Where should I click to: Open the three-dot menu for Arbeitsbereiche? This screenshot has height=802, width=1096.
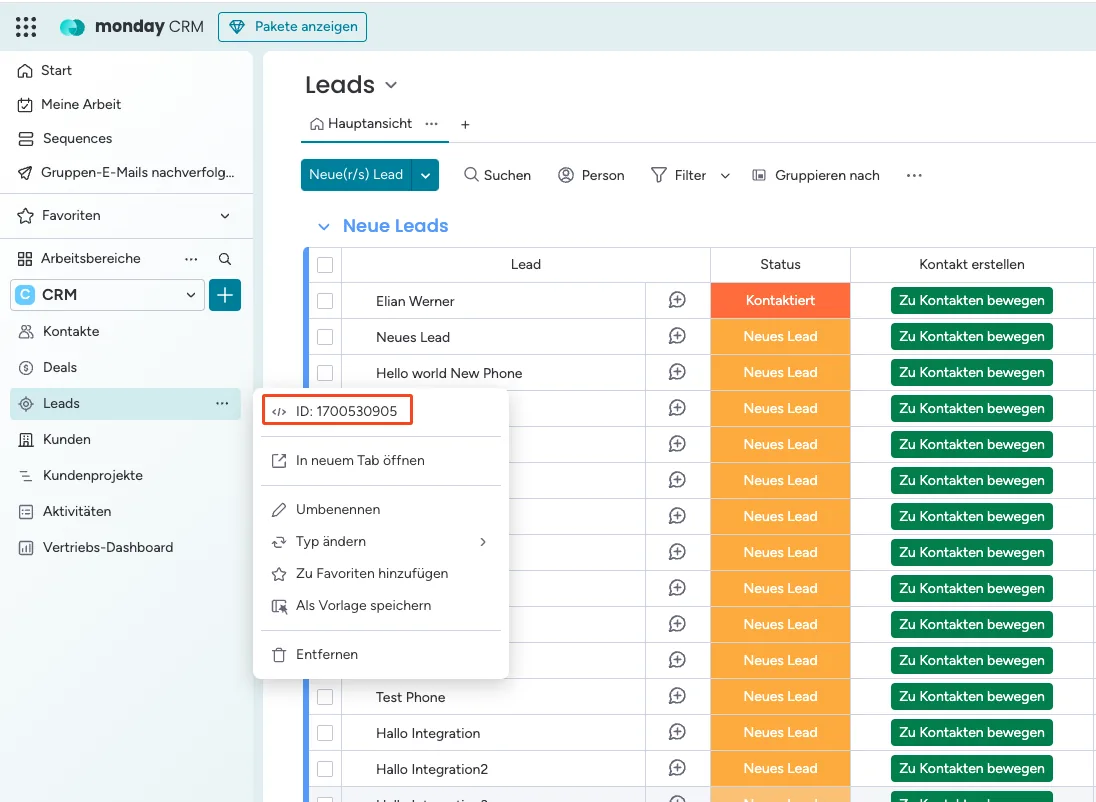(191, 259)
